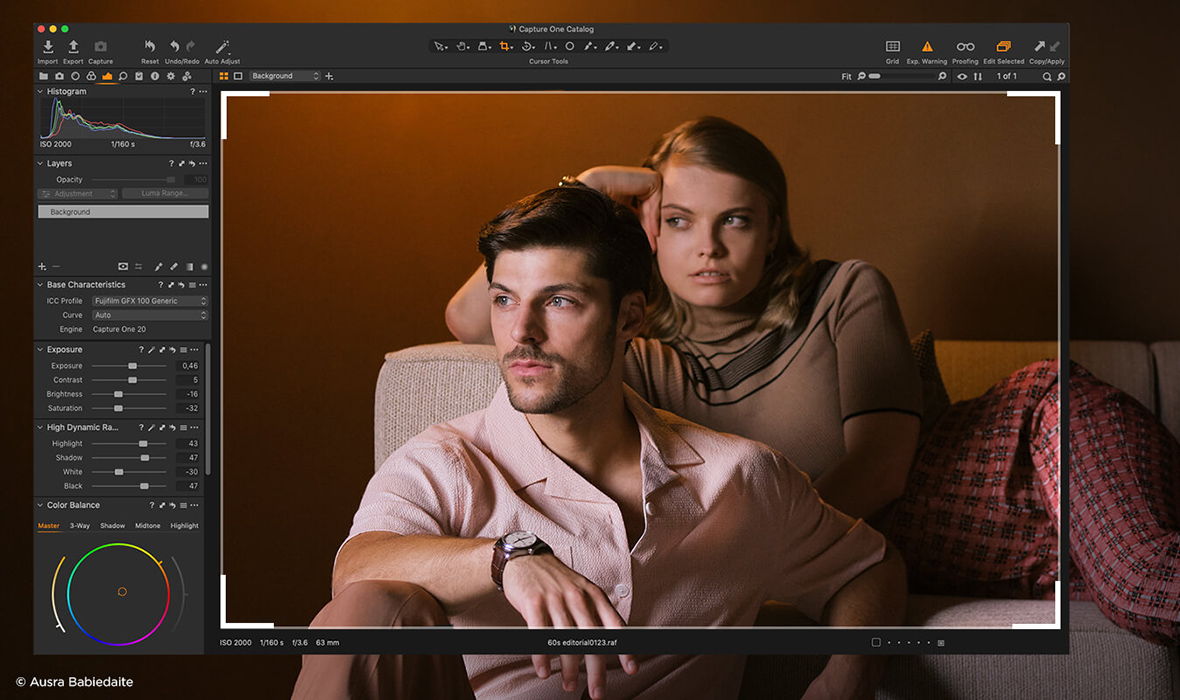The height and width of the screenshot is (700, 1180).
Task: Click the Reset adjustments icon
Action: pos(150,47)
